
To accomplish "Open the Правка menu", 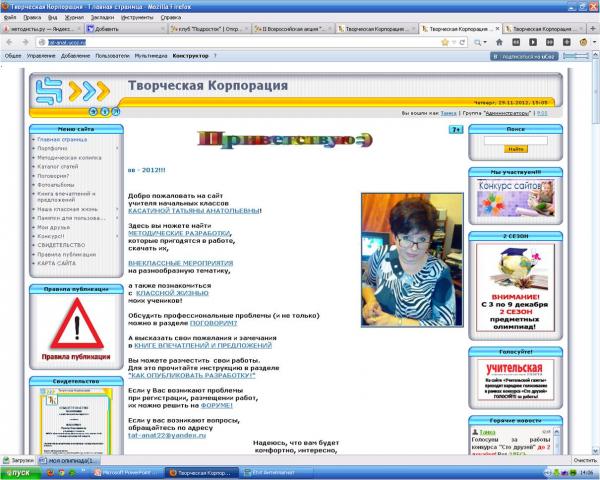I will [x=32, y=18].
